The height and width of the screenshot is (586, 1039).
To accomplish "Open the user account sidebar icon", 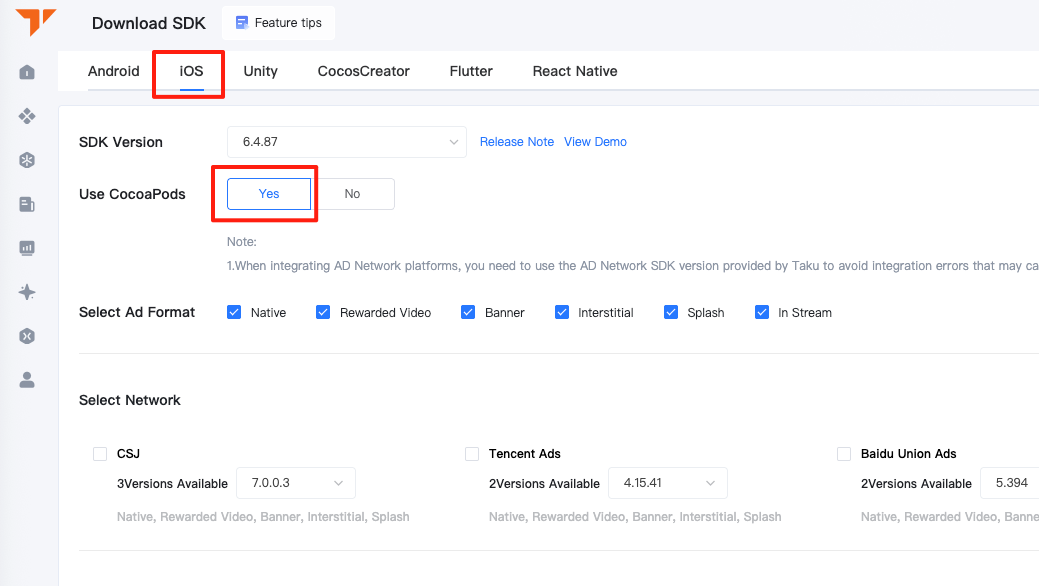I will [x=27, y=380].
